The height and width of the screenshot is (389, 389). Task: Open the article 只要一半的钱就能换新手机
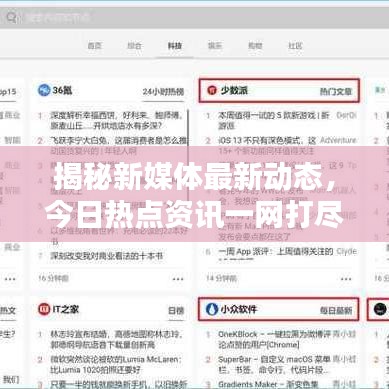coord(119,384)
